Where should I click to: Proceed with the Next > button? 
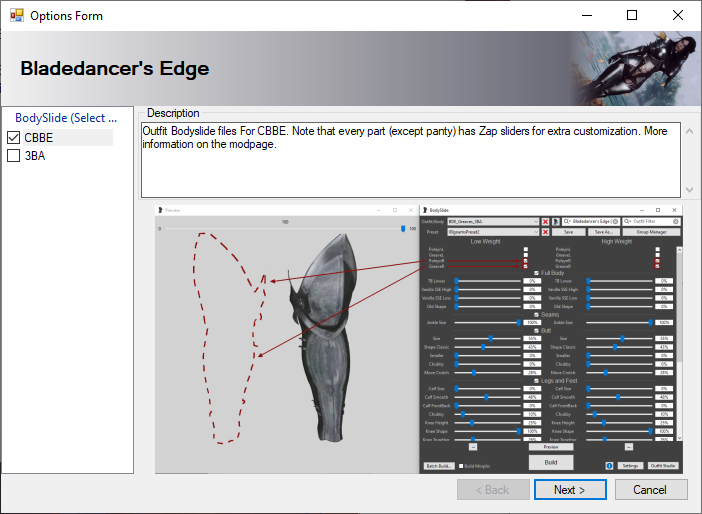click(x=570, y=490)
